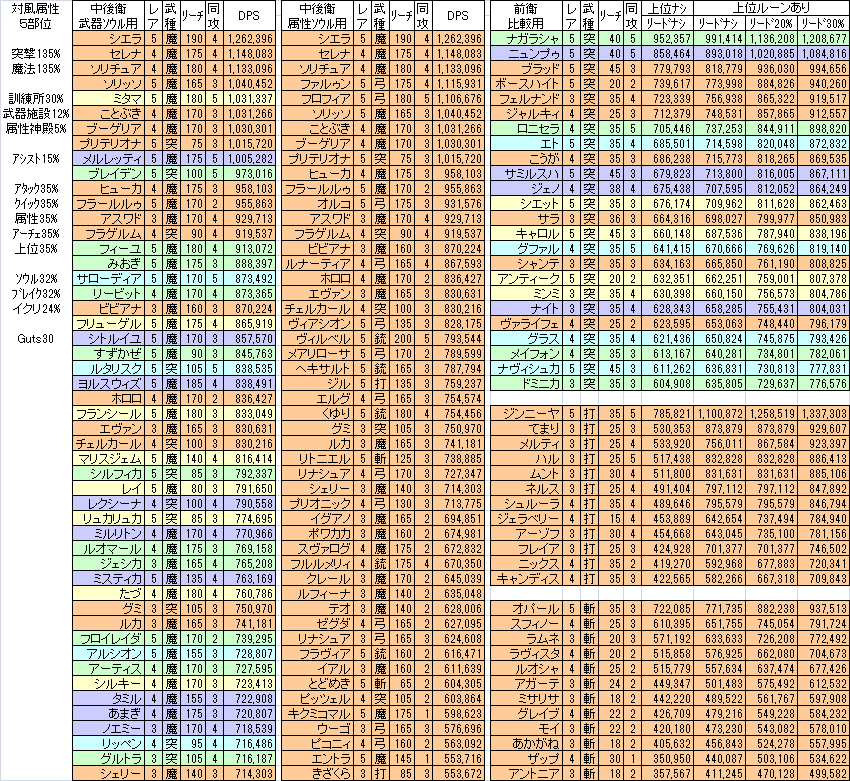850x781 pixels.
Task: Click the リード20% column header
Action: pos(771,23)
